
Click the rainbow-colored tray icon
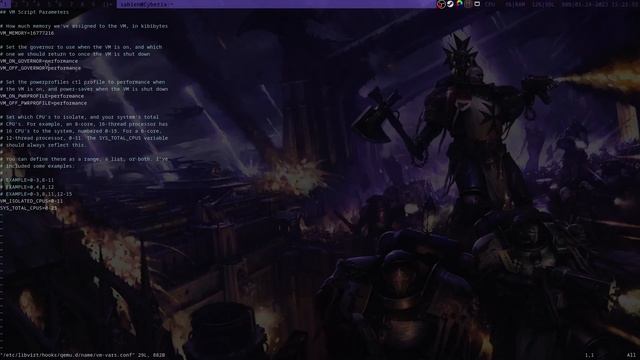pos(460,4)
